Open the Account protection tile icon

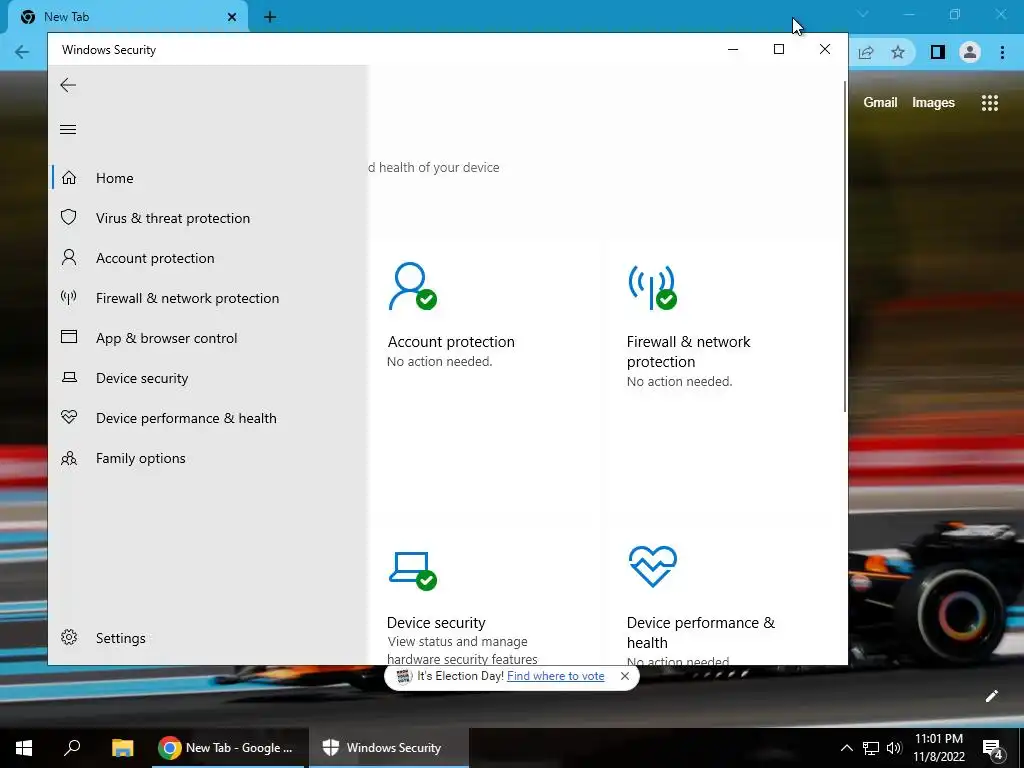click(x=412, y=287)
